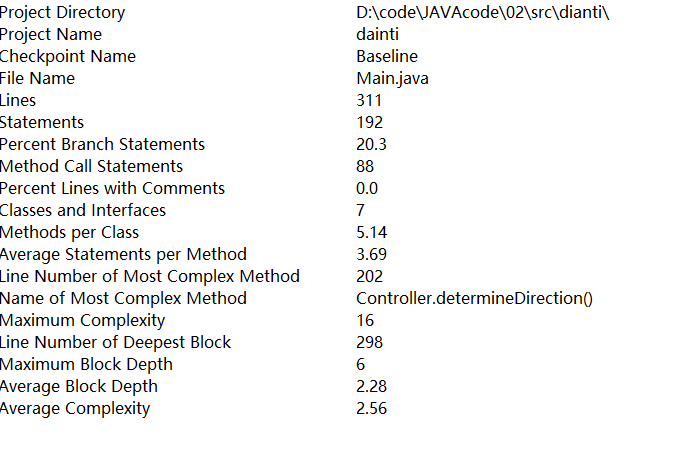Click the Project Directory label
The image size is (700, 449).
pos(63,12)
